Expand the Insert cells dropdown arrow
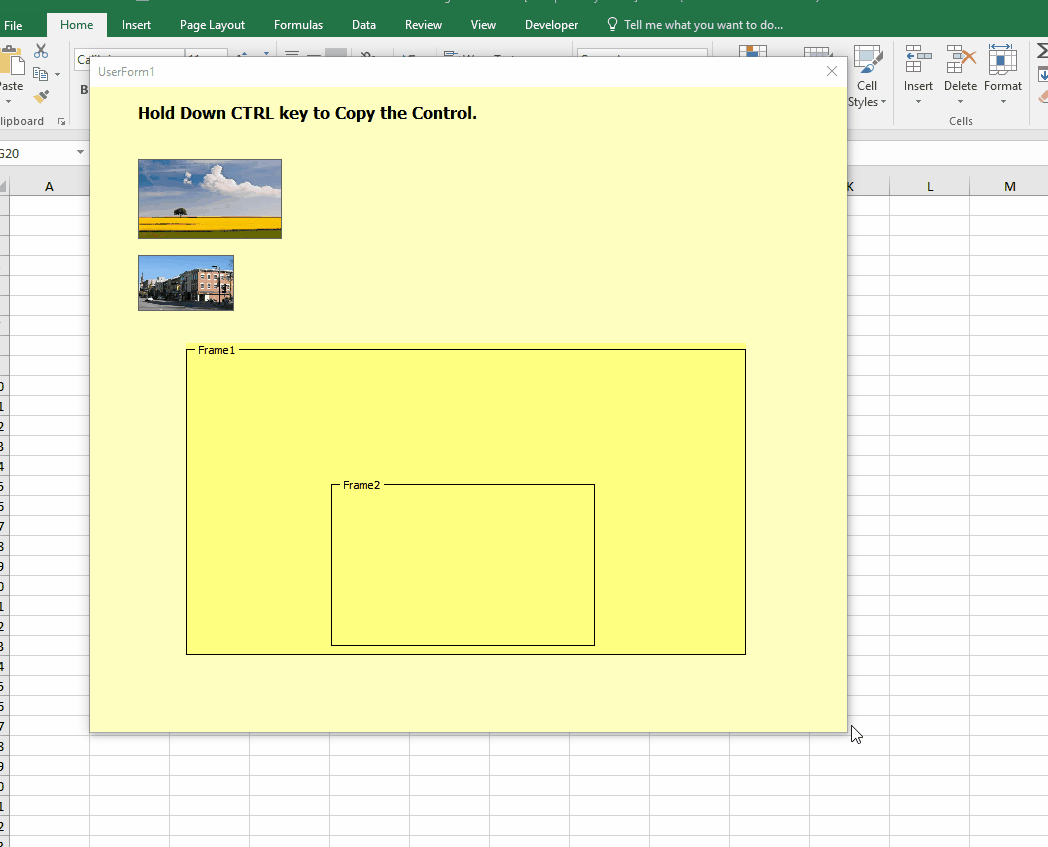Image resolution: width=1048 pixels, height=847 pixels. 918,102
